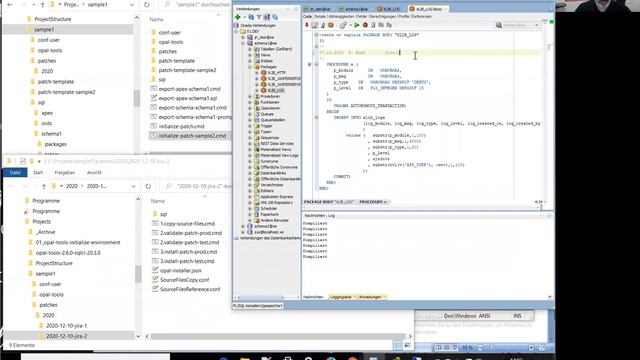The image size is (640, 360).
Task: Open the Fehler sub-tab
Action: tap(361, 16)
